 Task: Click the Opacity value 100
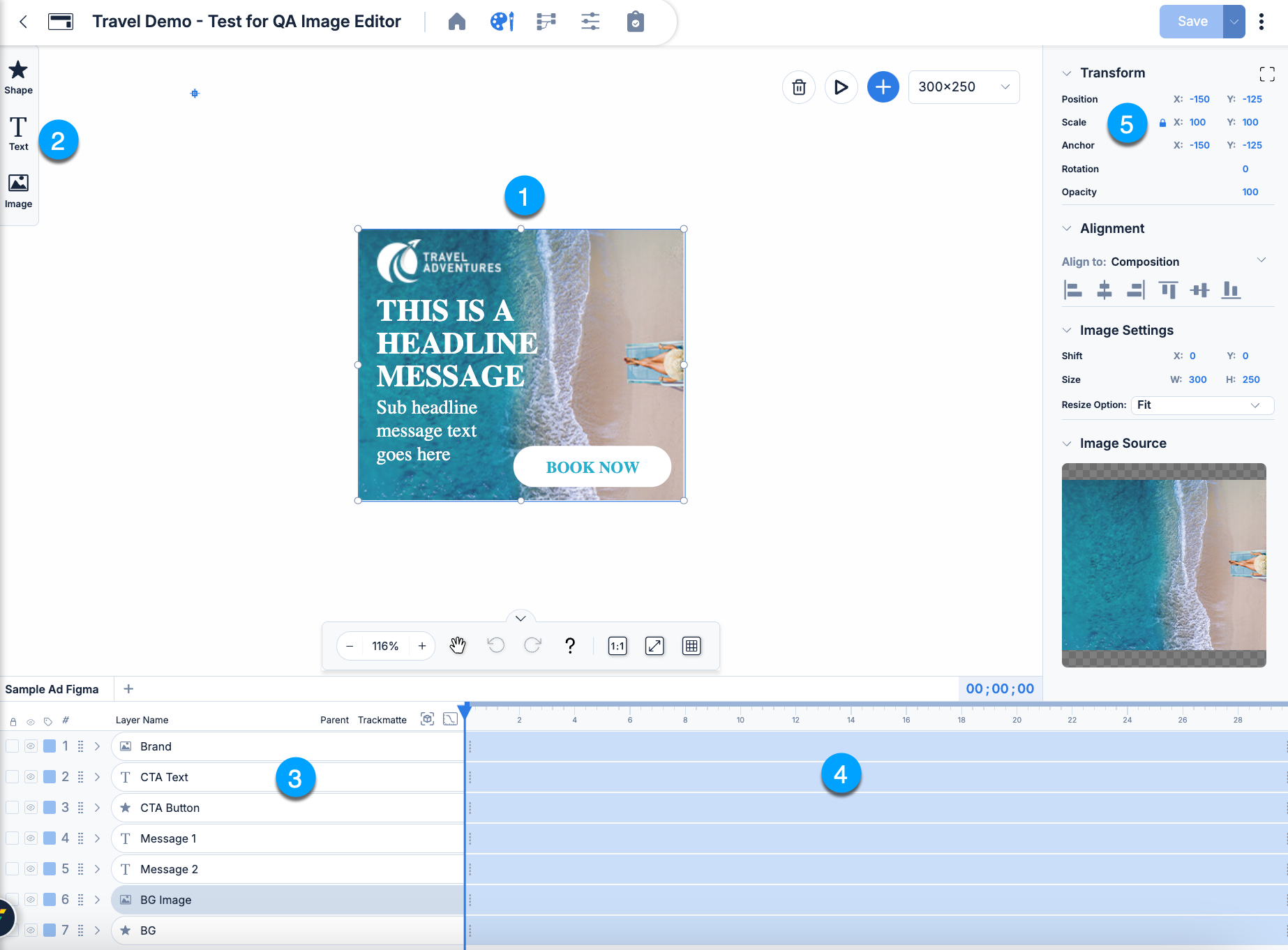point(1250,193)
